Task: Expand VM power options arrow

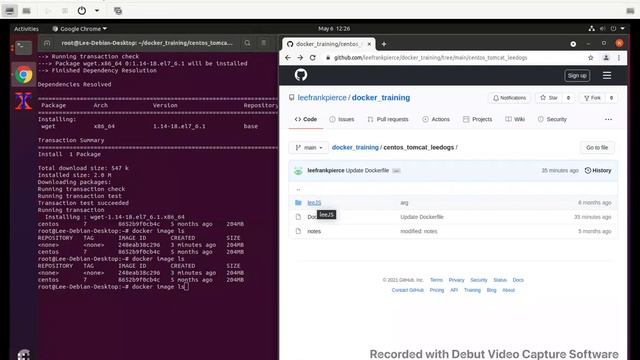Action: tap(97, 11)
